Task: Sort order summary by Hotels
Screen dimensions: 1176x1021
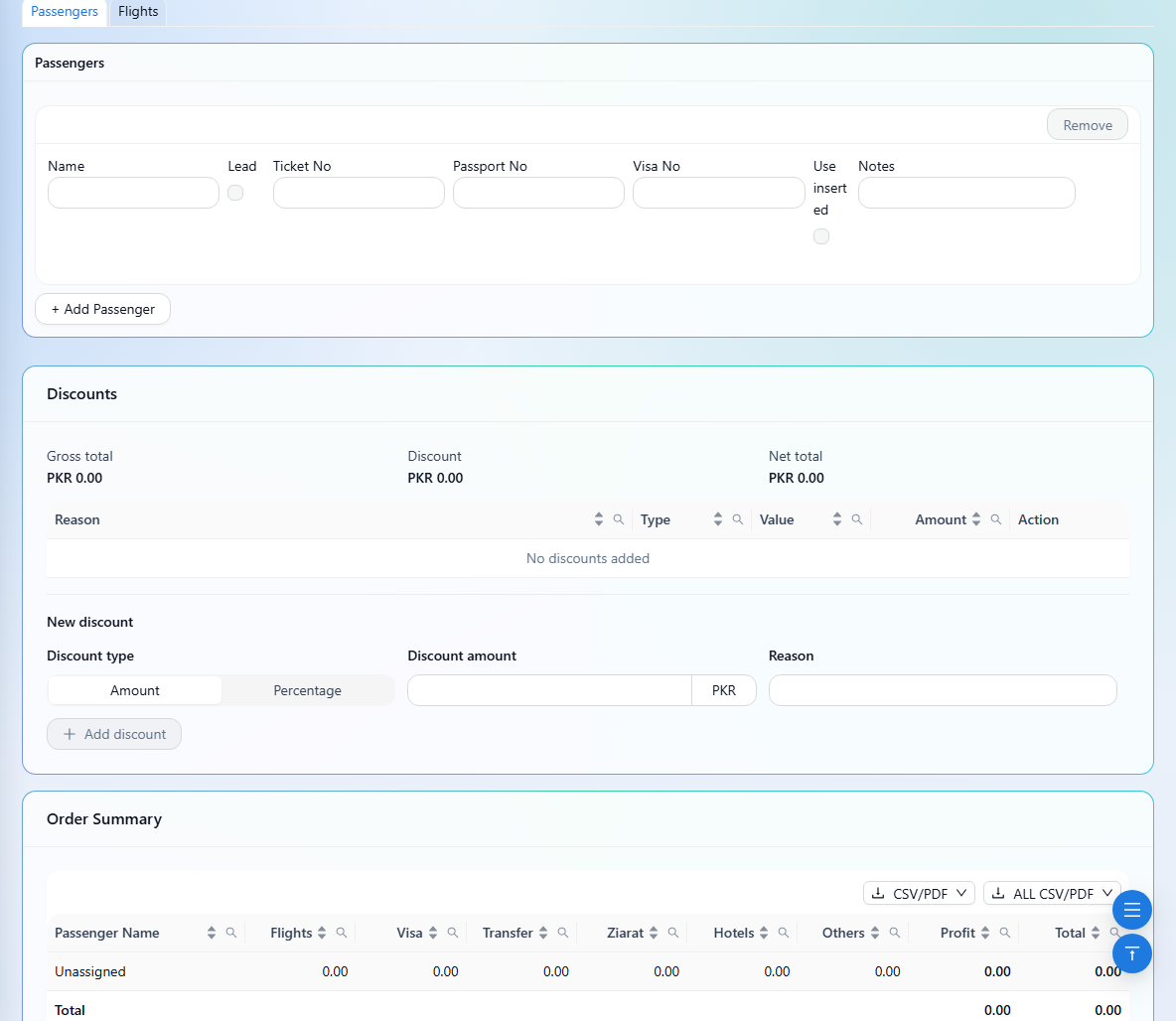Action: [x=764, y=933]
